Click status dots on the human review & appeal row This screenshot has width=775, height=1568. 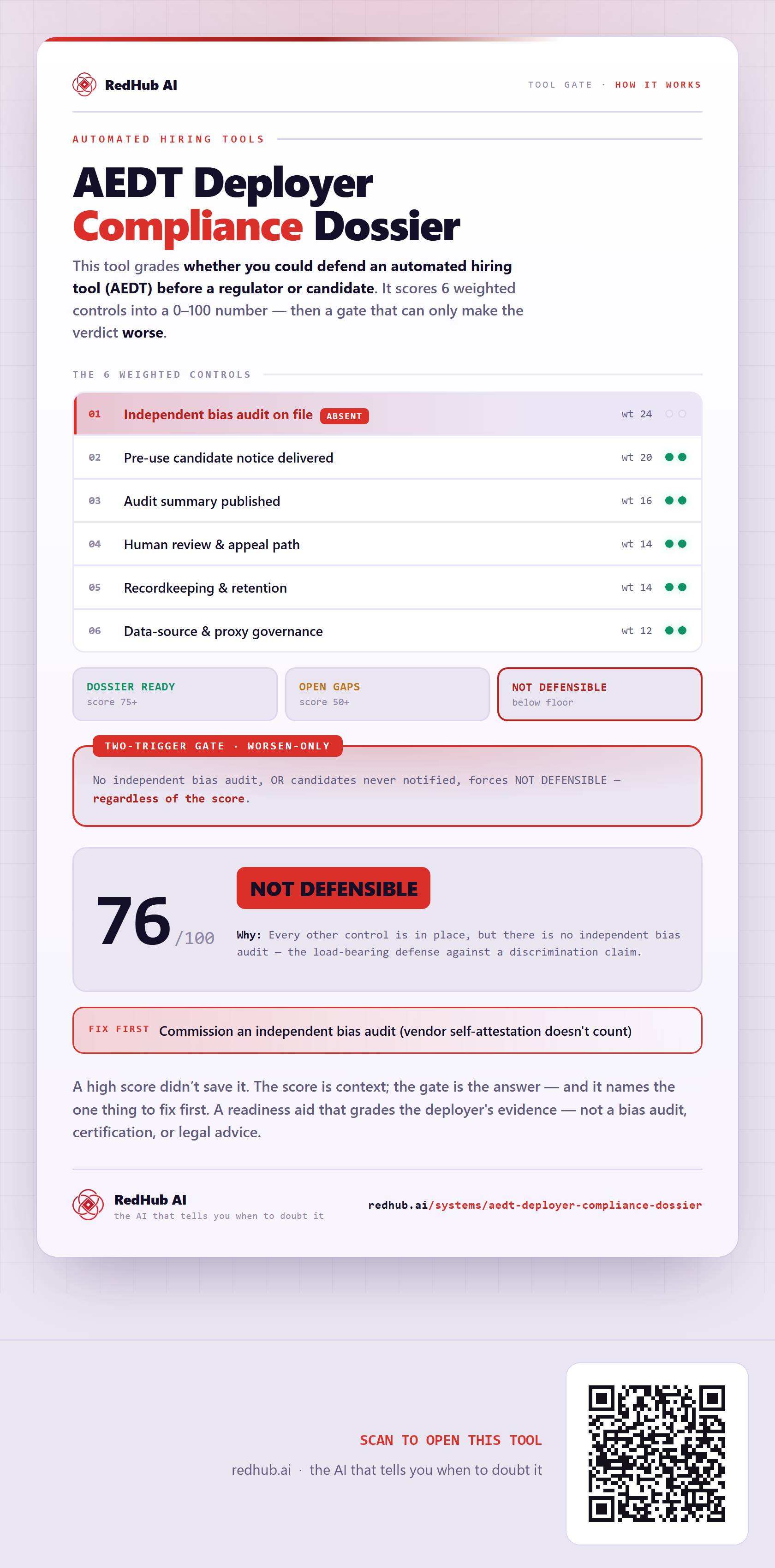pyautogui.click(x=675, y=544)
